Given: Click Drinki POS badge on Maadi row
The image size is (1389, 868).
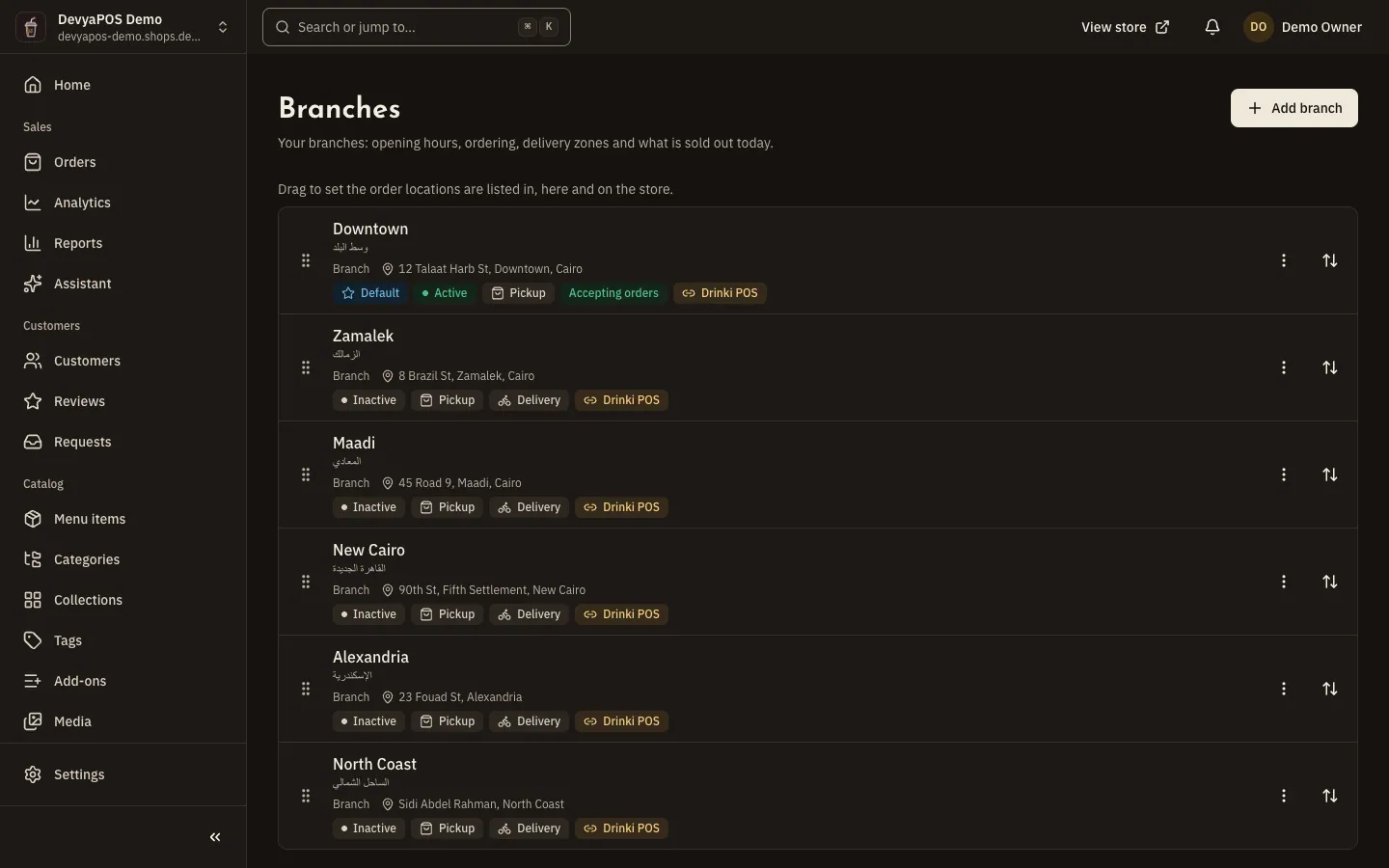Looking at the screenshot, I should pos(622,507).
